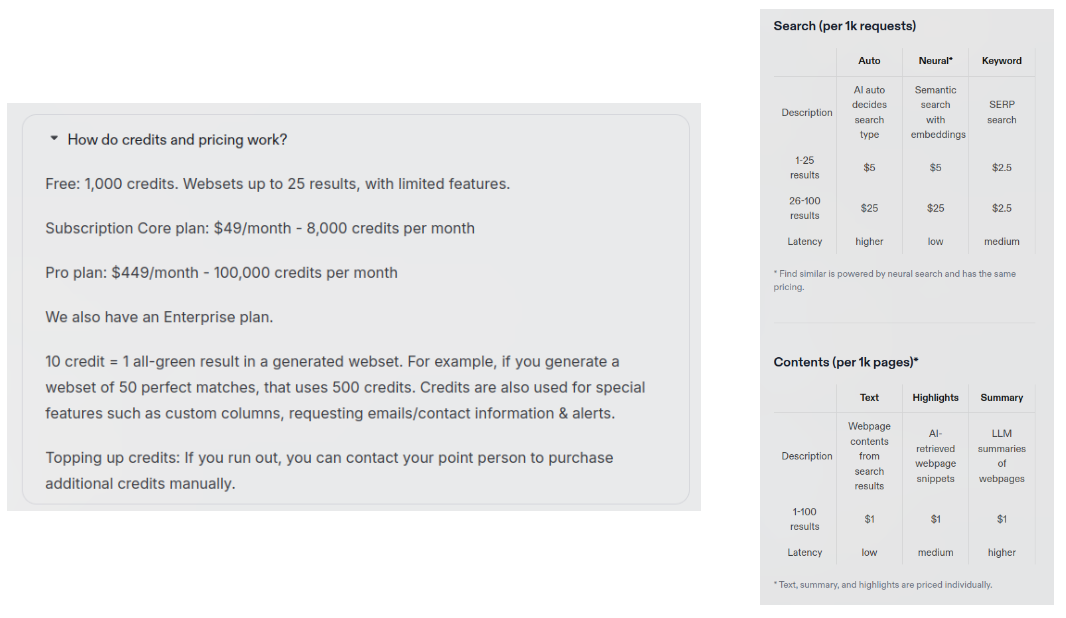Click the Pro plan $449/month line
Screen dimensions: 1066x618
pos(221,272)
